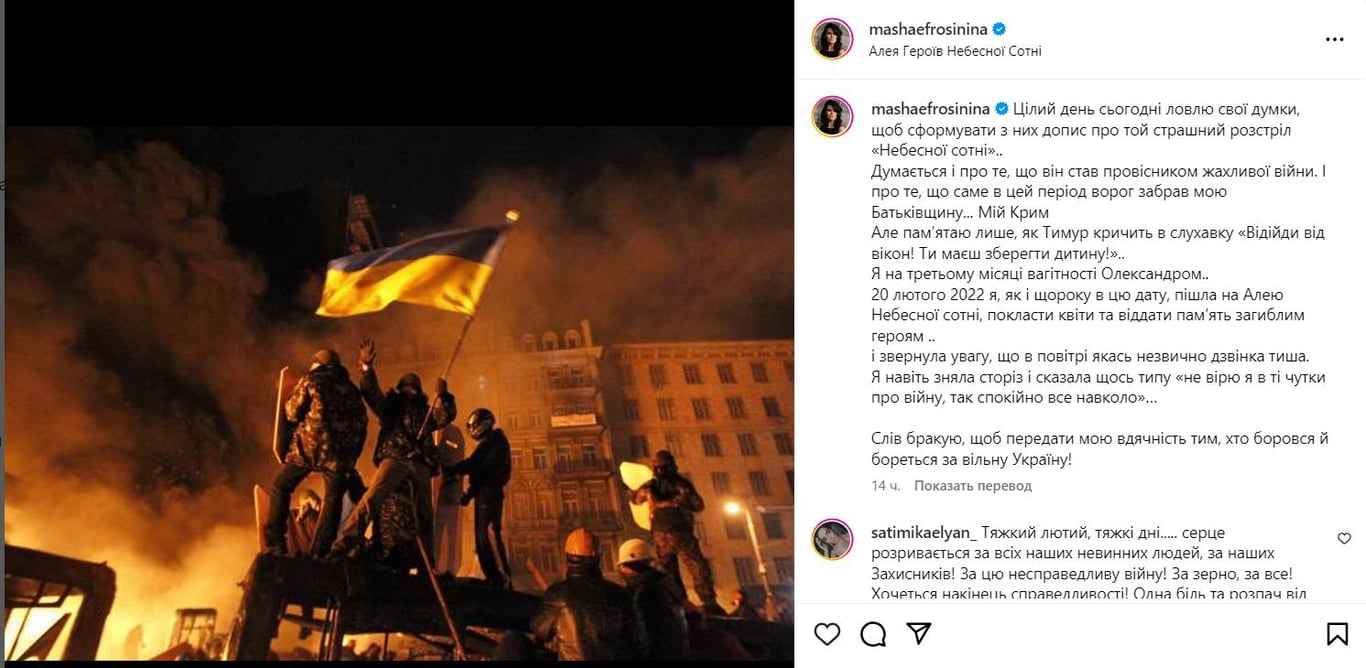1366x668 pixels.
Task: Share the post via paper plane icon
Action: coord(918,634)
